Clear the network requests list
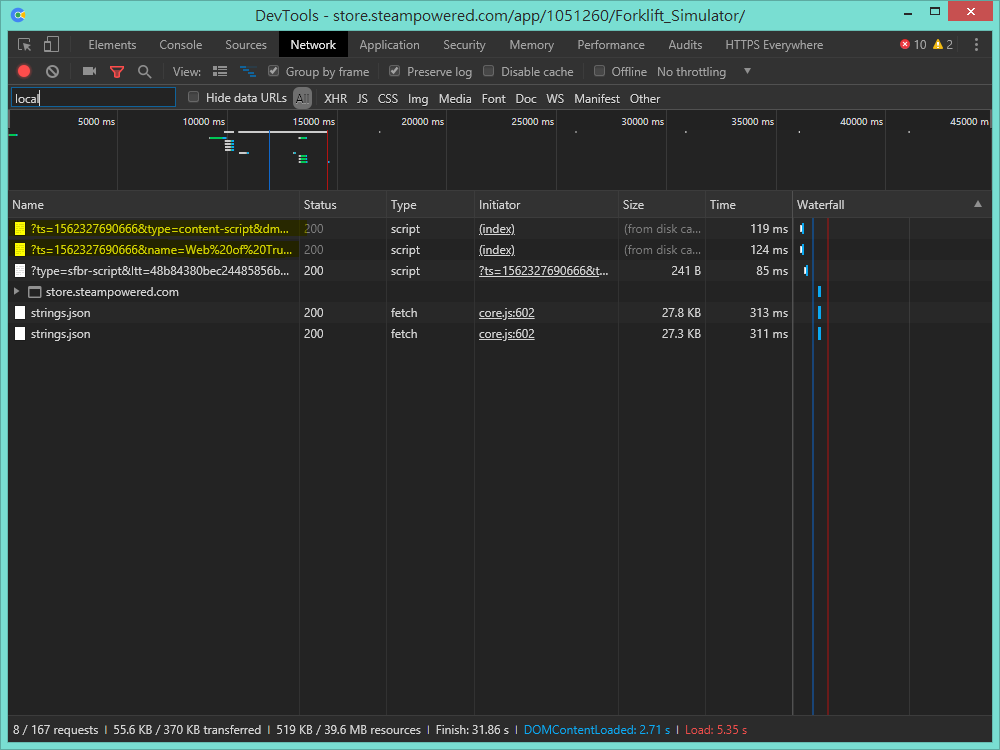Screen dimensions: 1000x750 pos(52,71)
